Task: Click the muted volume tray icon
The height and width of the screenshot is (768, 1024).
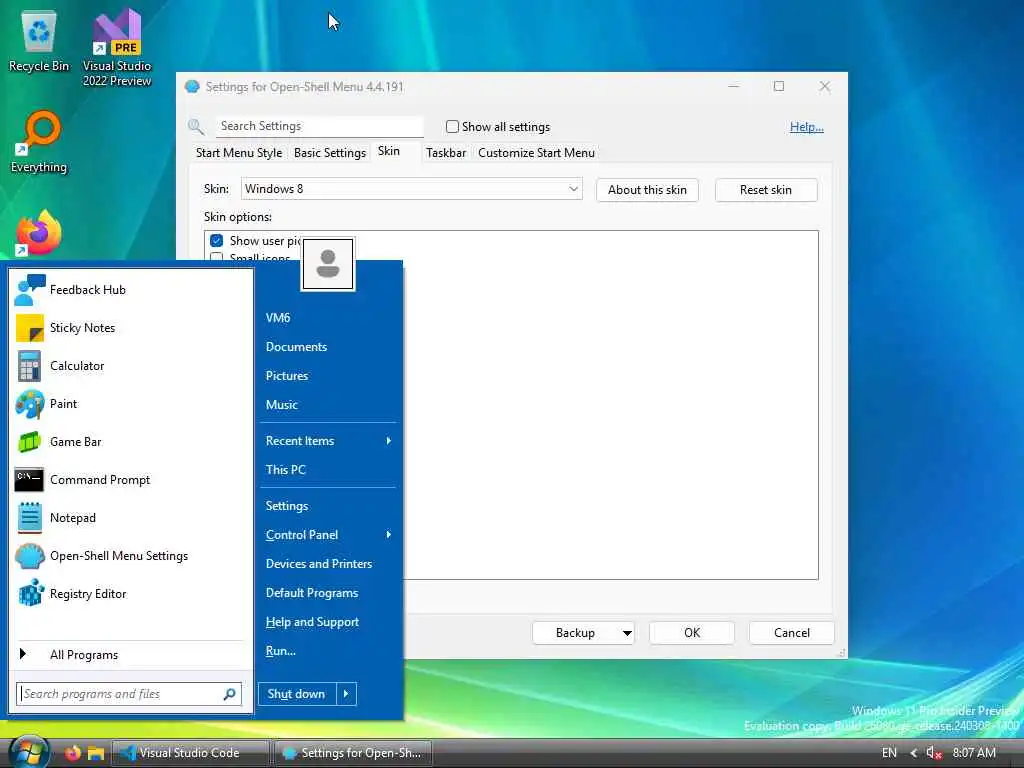Action: click(x=934, y=753)
